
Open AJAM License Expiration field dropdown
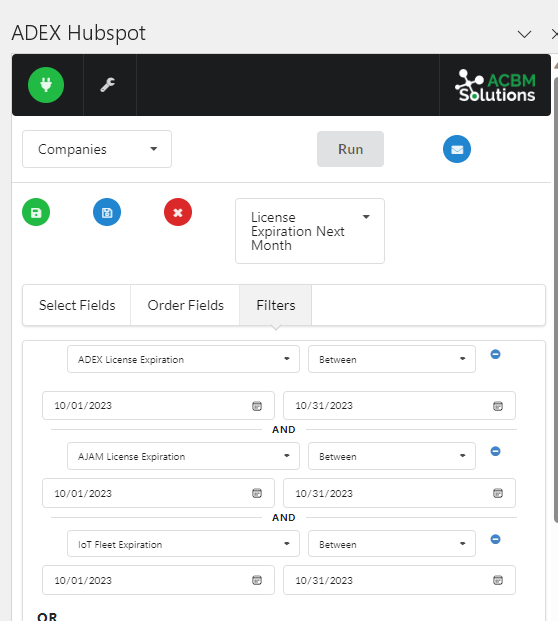tap(183, 456)
